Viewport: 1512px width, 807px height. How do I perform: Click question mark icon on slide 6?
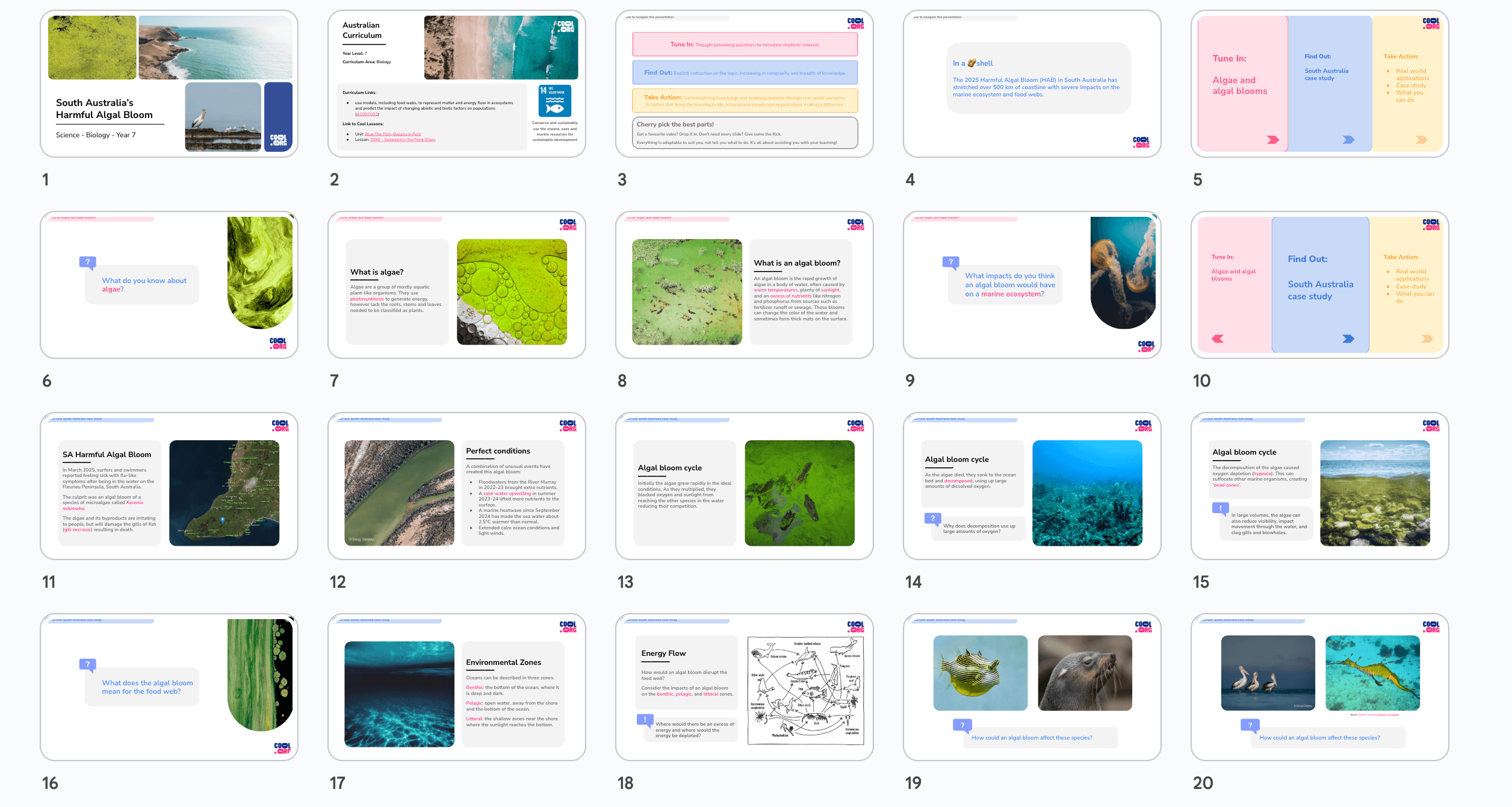(88, 262)
